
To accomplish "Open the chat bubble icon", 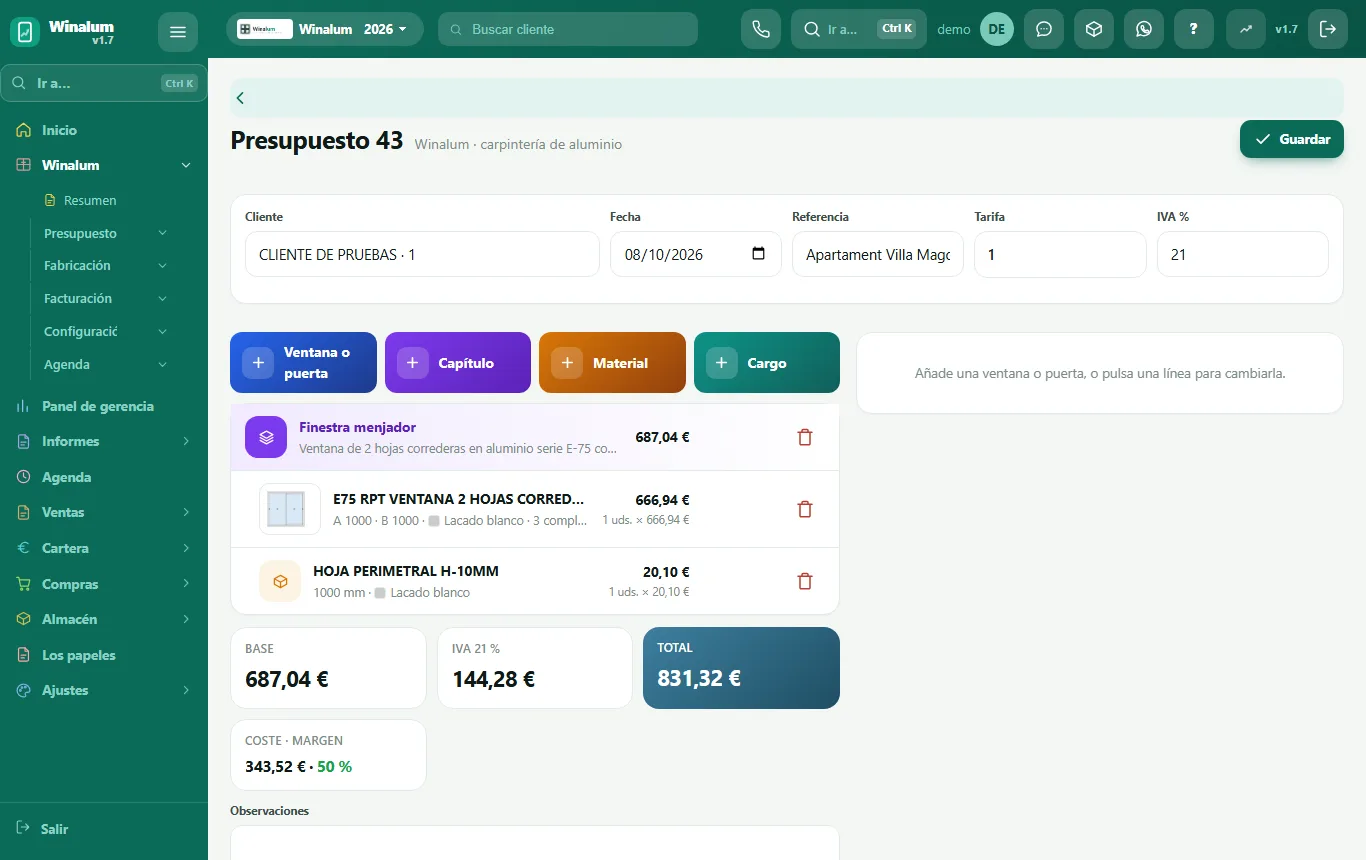I will point(1044,29).
